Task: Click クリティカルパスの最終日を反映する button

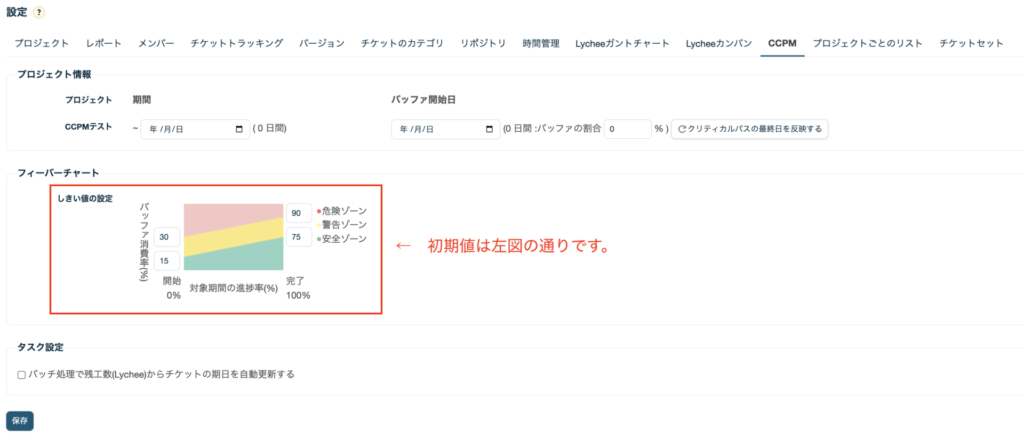Action: (749, 129)
